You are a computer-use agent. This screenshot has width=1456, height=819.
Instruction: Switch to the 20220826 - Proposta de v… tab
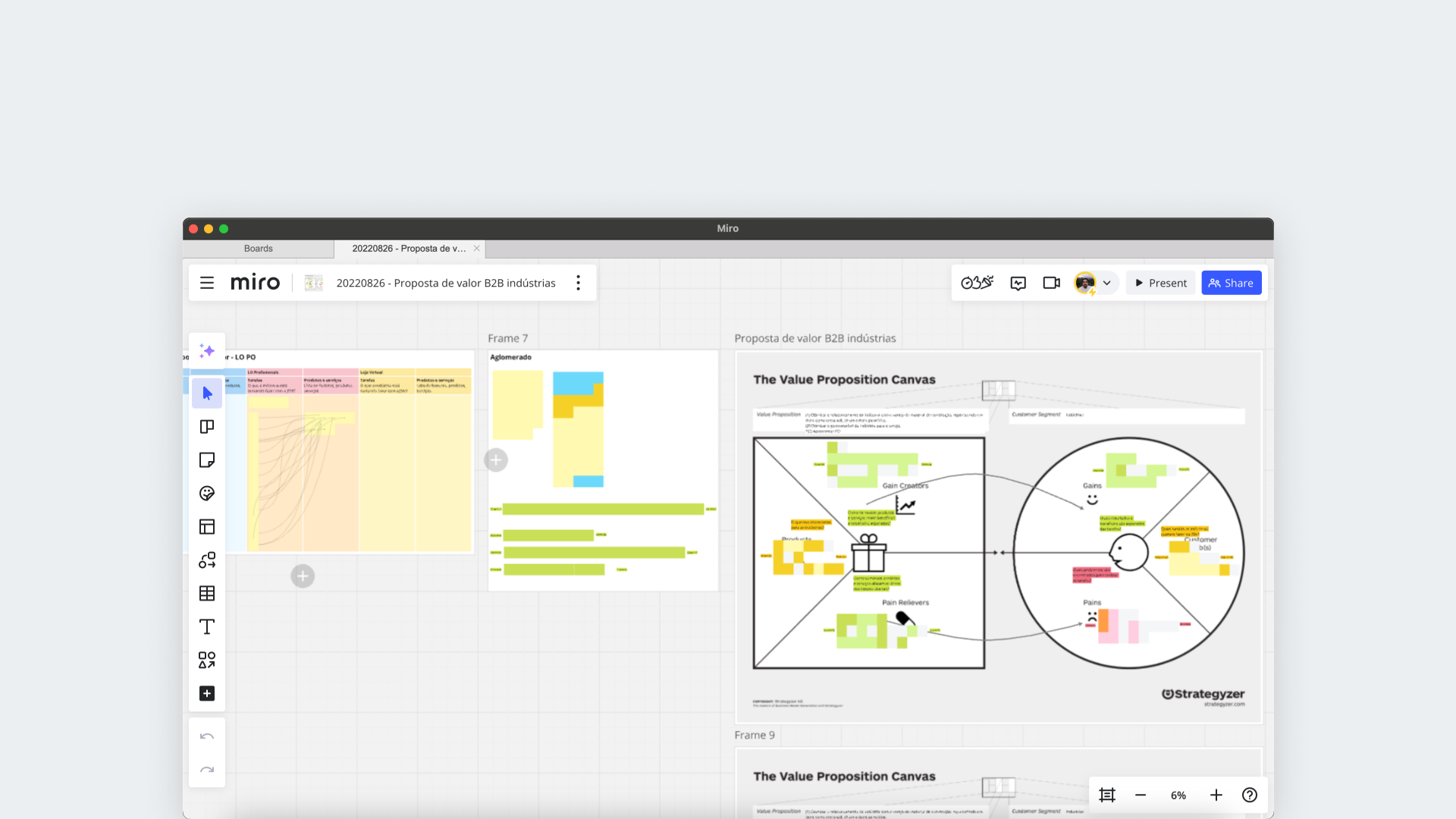[409, 249]
